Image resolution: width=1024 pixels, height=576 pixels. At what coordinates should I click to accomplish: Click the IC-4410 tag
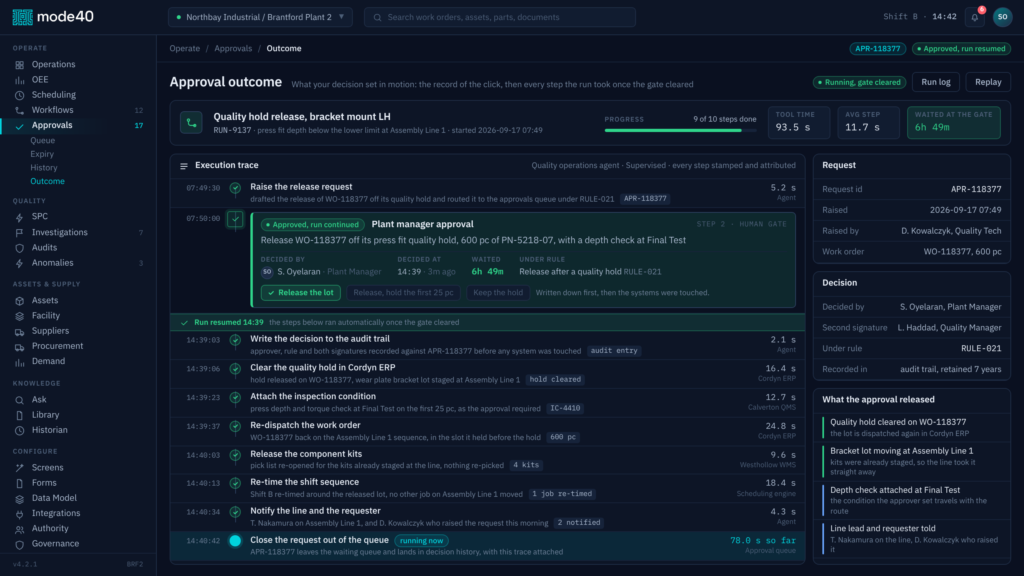(x=565, y=408)
